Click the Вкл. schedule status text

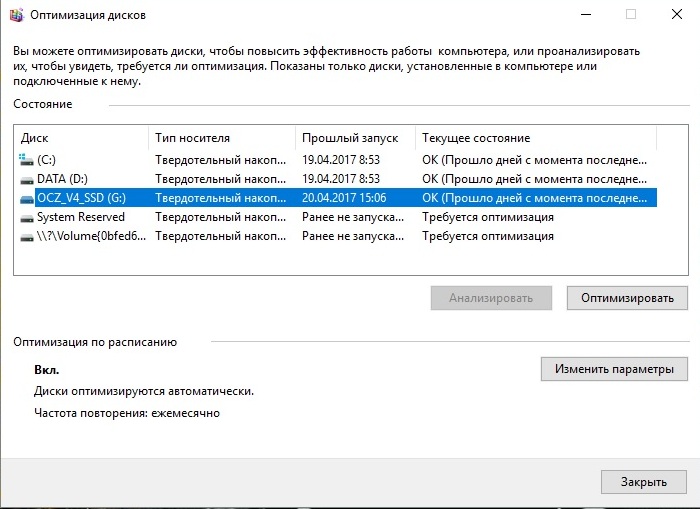(46, 370)
